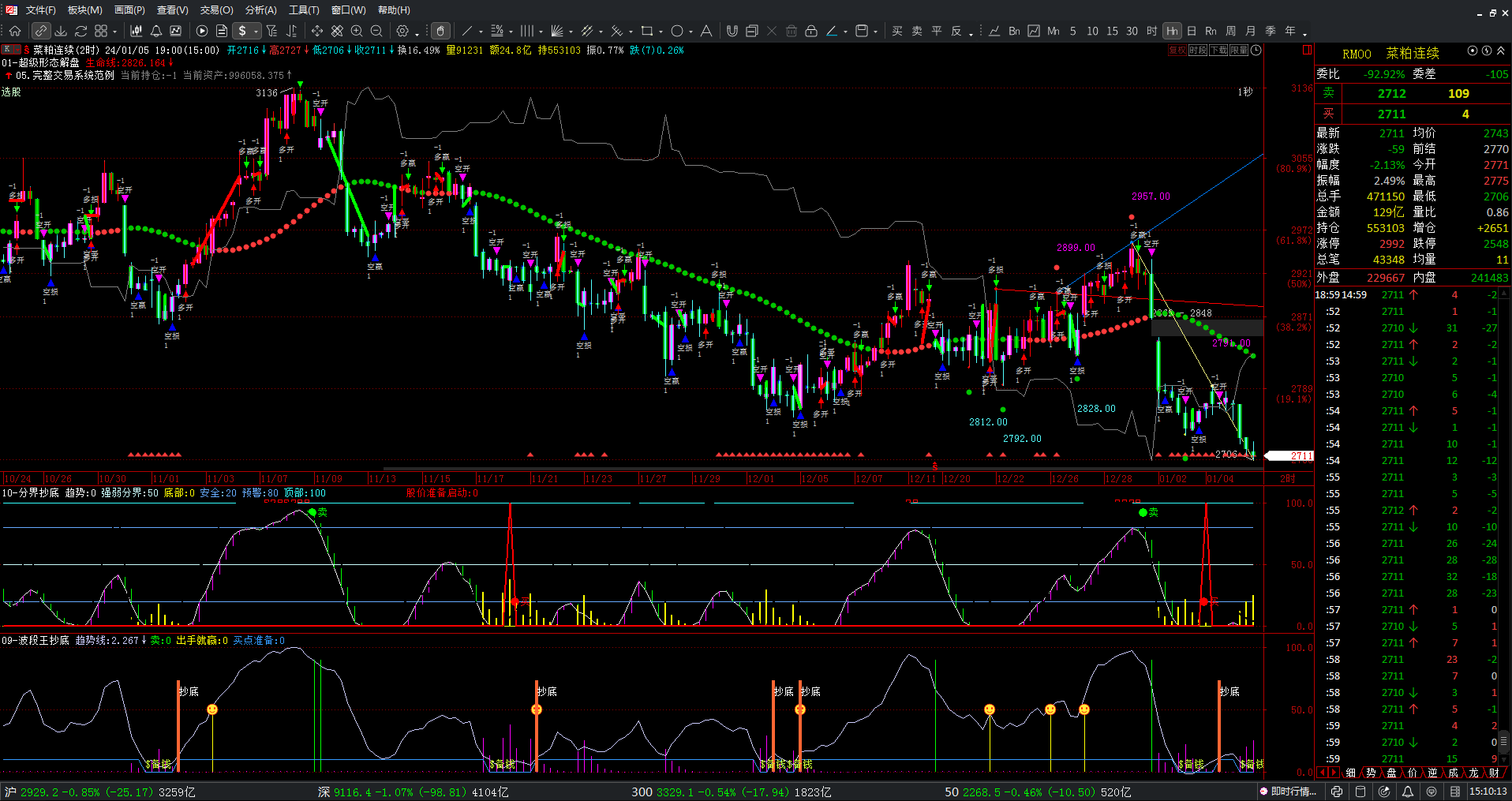Viewport: 1512px width, 801px height.
Task: Switch to the 势 tab
Action: tap(1371, 773)
